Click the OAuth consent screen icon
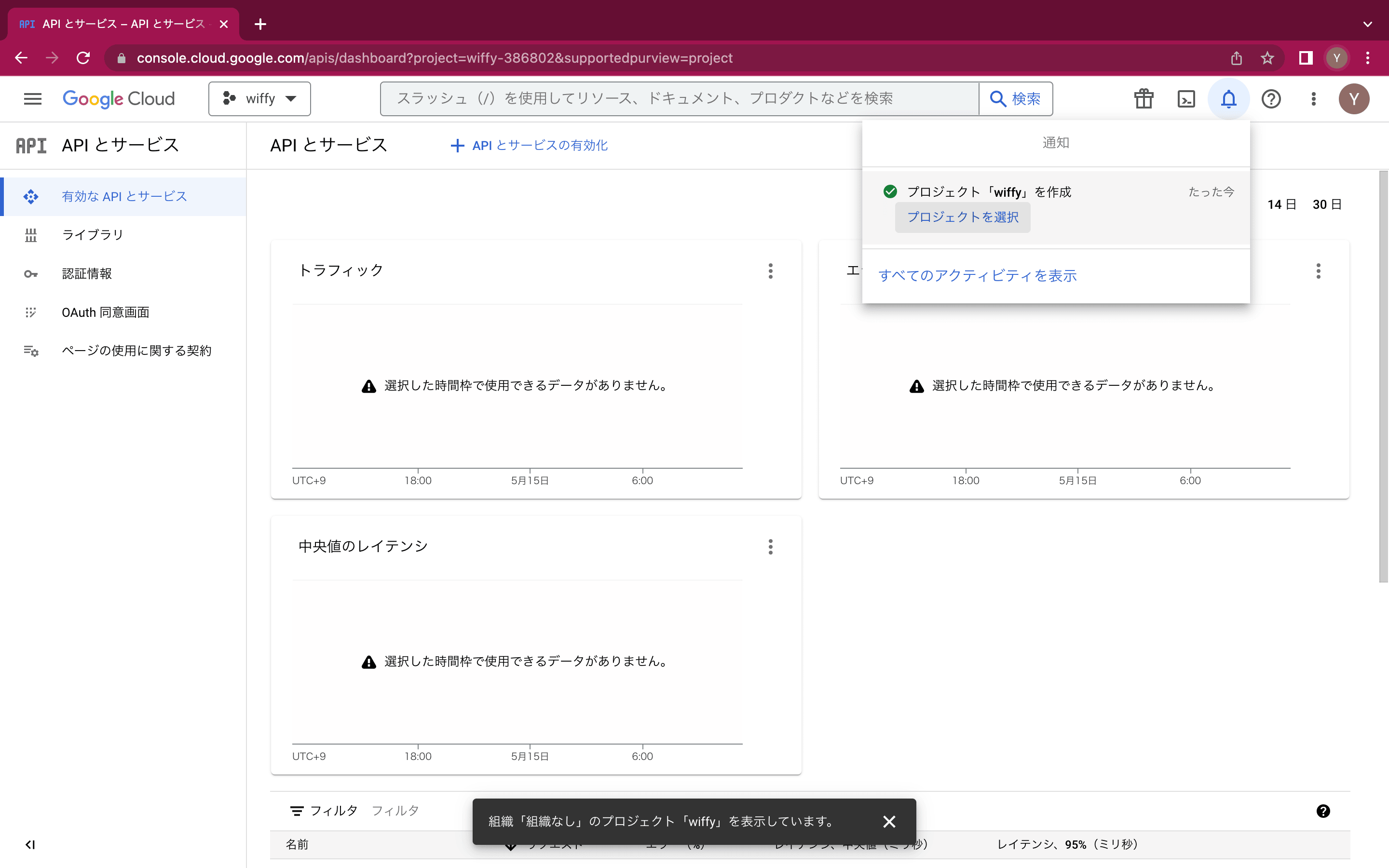 31,312
